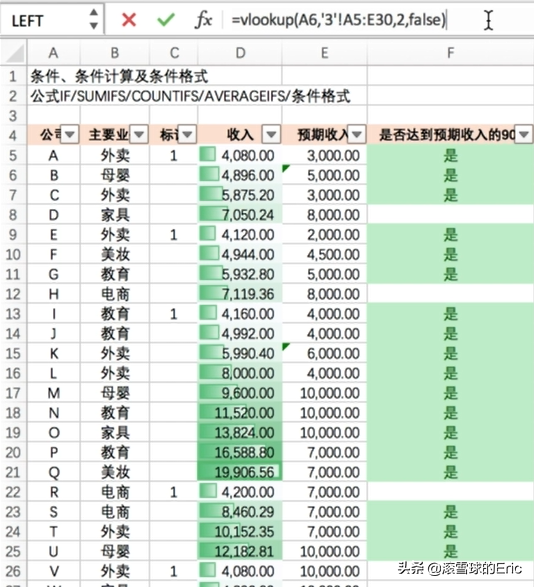The height and width of the screenshot is (587, 534).
Task: Click cell 7,119.36
Action: 240,294
